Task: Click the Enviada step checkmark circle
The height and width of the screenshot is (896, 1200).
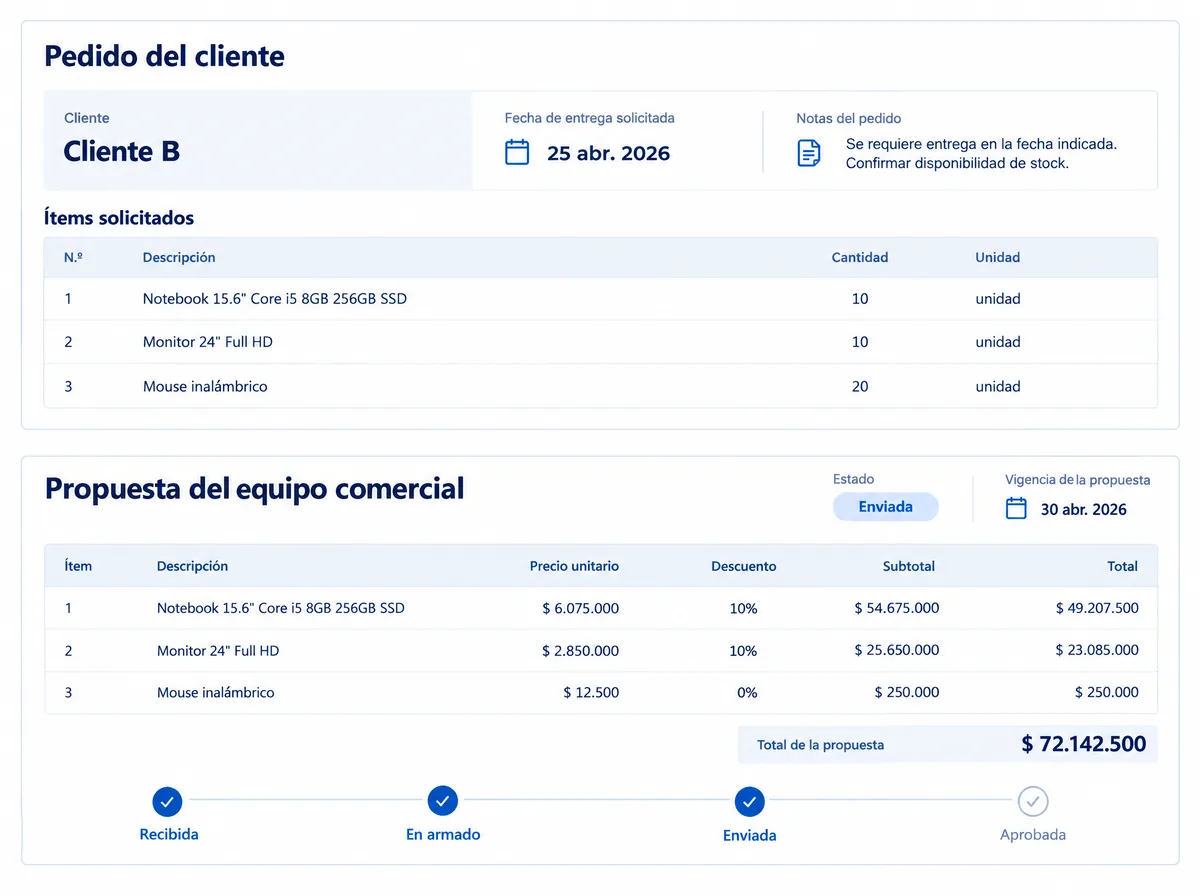Action: coord(749,801)
